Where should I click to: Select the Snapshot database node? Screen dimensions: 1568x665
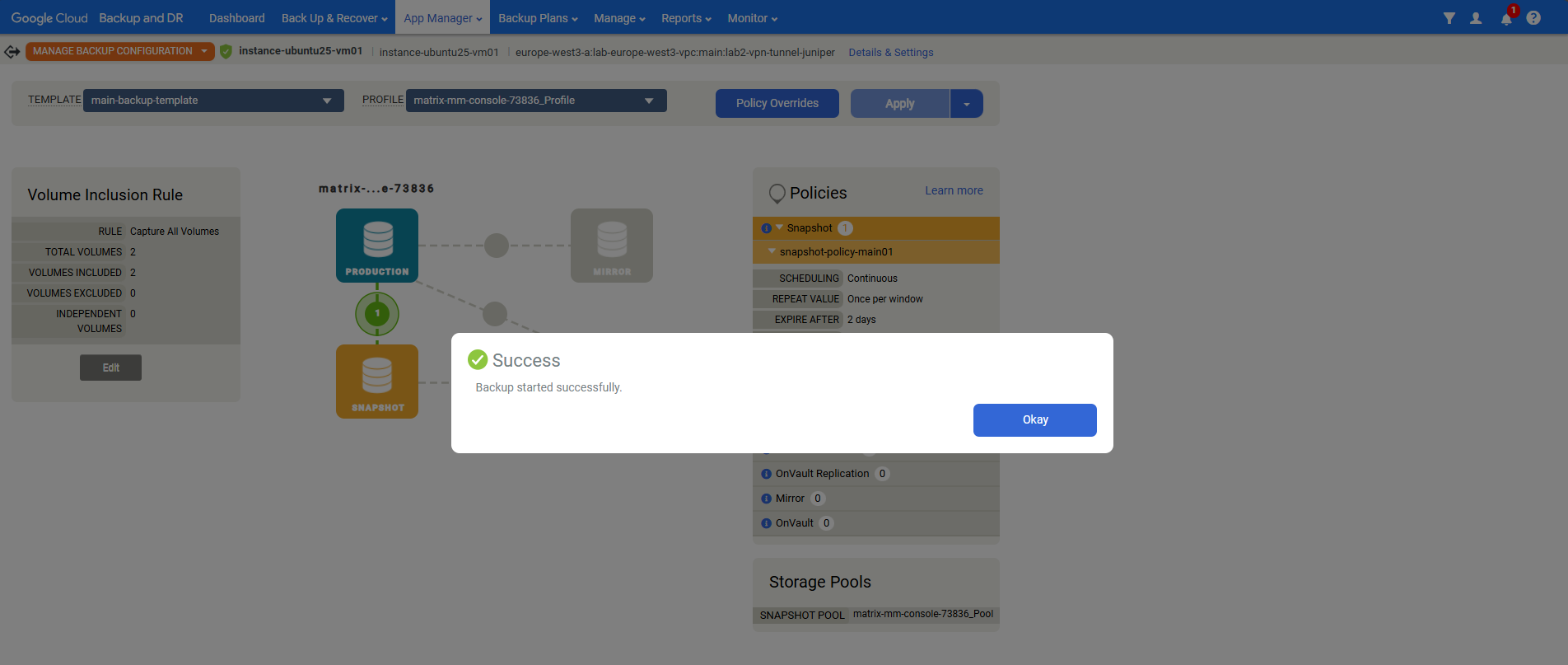pyautogui.click(x=377, y=382)
